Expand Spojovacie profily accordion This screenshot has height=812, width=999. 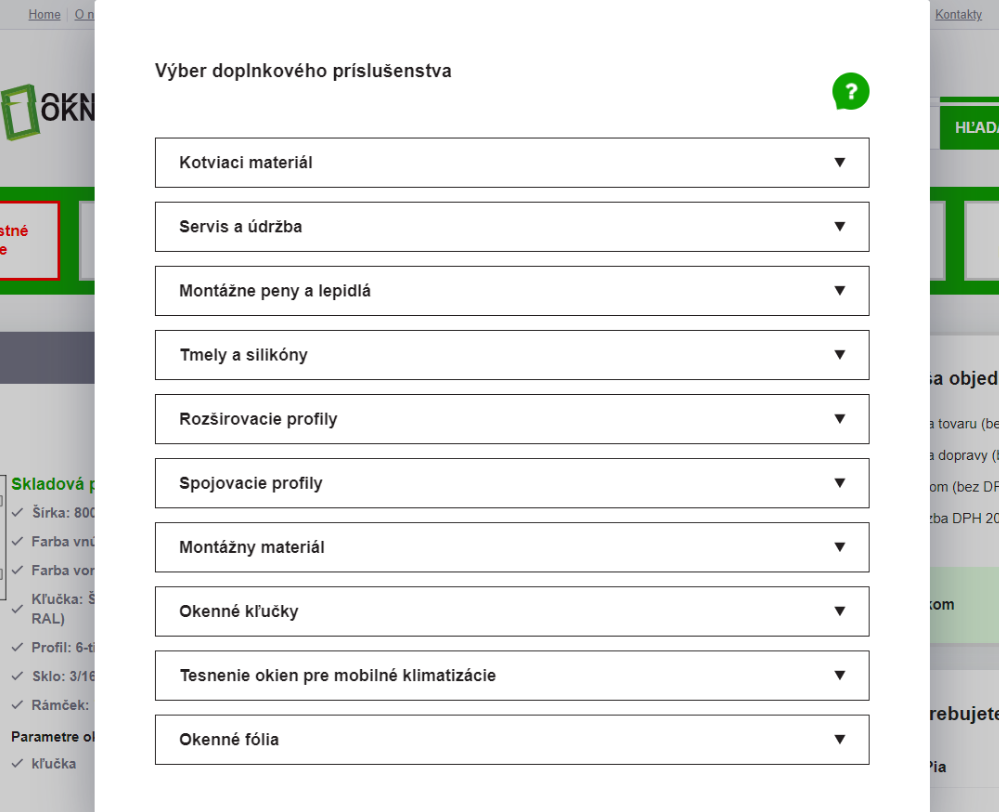point(511,483)
